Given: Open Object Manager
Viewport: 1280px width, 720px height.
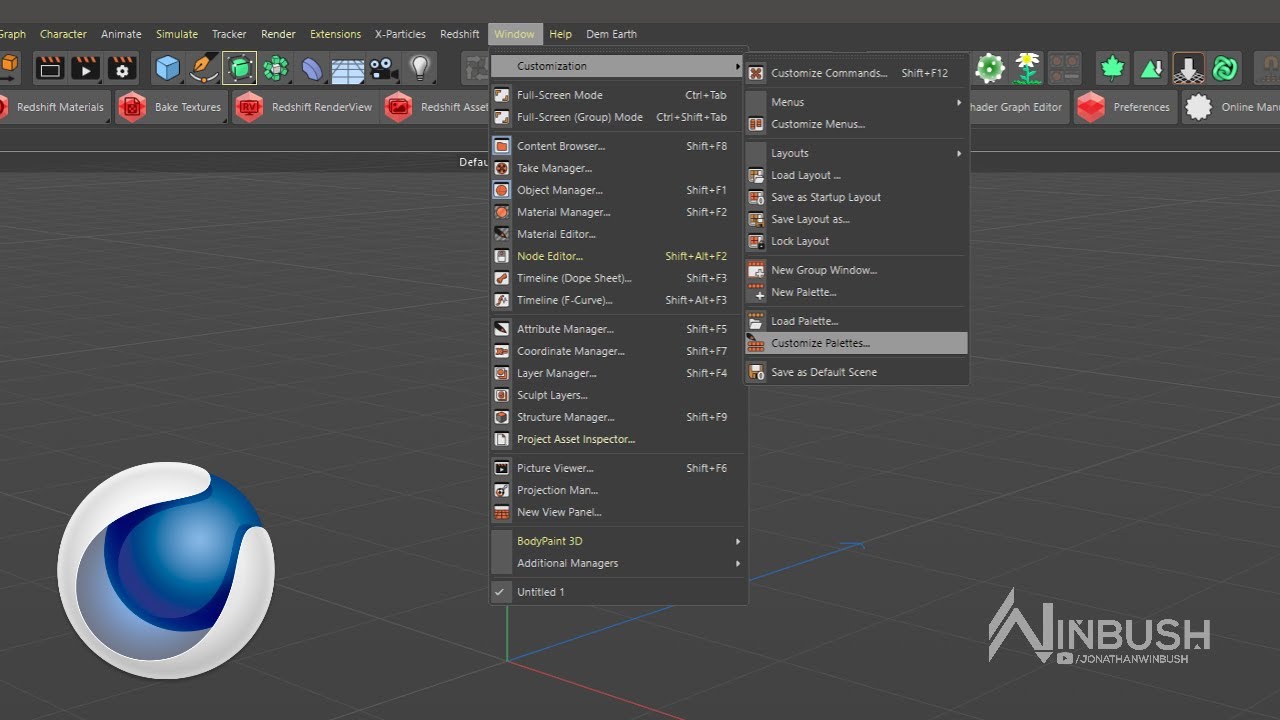Looking at the screenshot, I should [618, 190].
